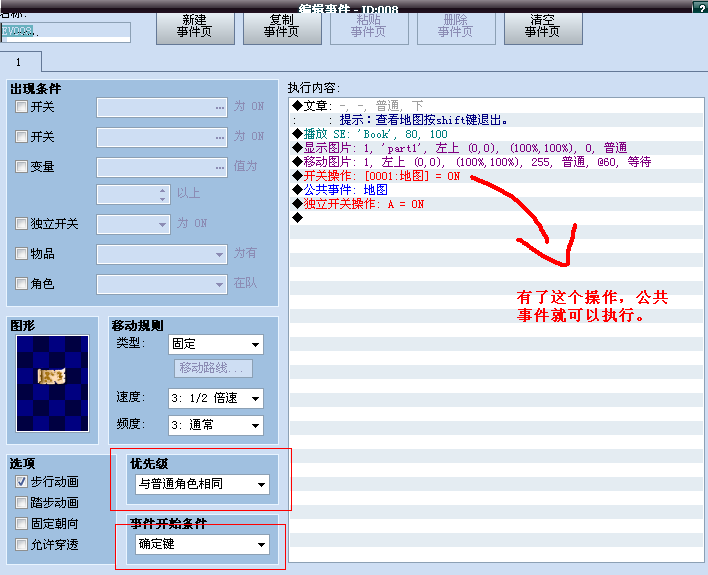
Task: Open the 事件开始条件 dropdown 确定键
Action: click(202, 544)
